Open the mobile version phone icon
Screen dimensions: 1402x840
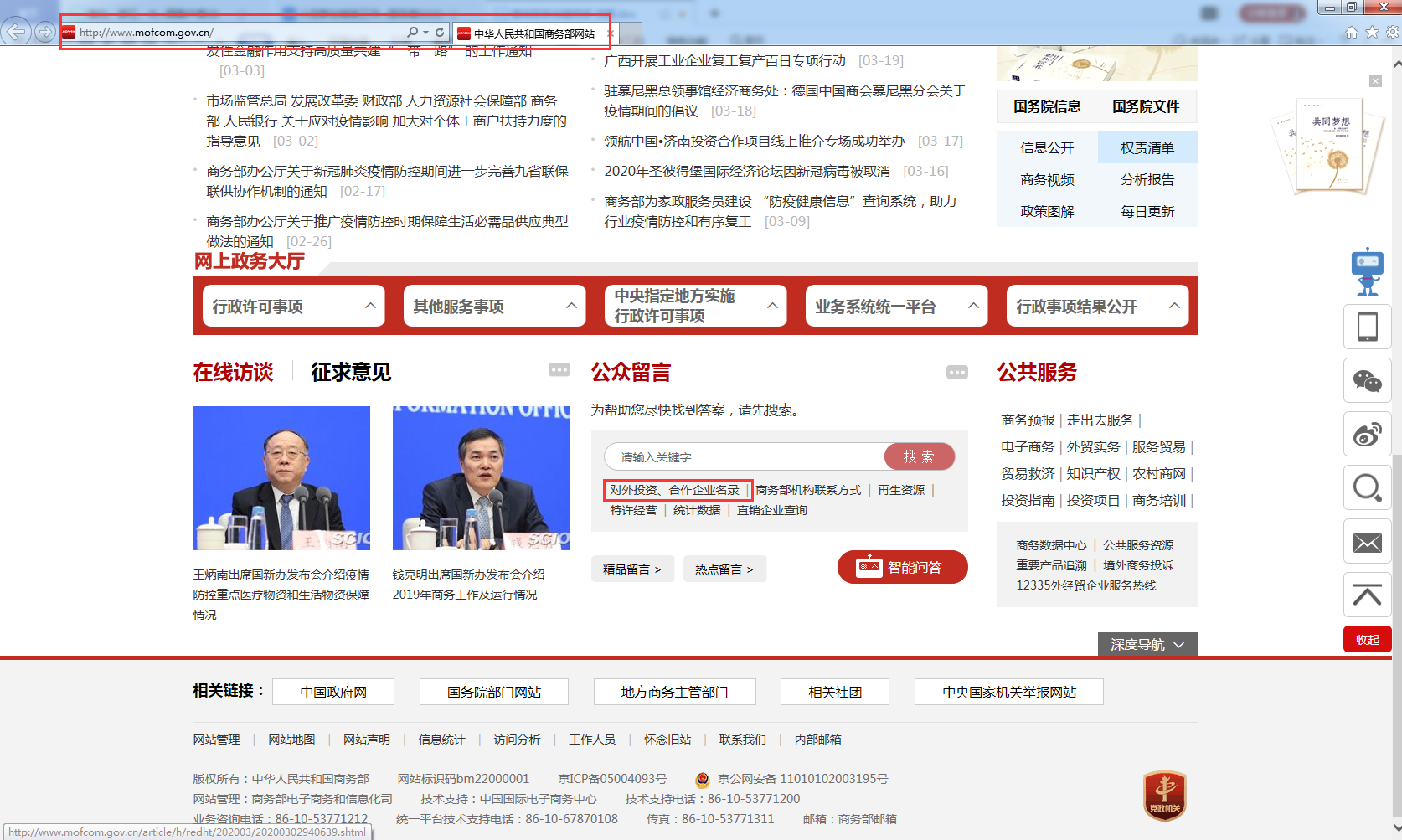[x=1367, y=327]
